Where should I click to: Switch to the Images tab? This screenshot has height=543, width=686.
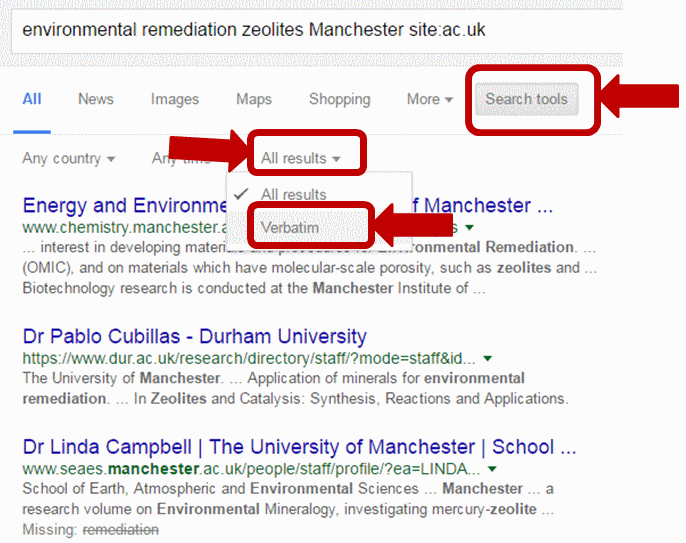click(175, 99)
